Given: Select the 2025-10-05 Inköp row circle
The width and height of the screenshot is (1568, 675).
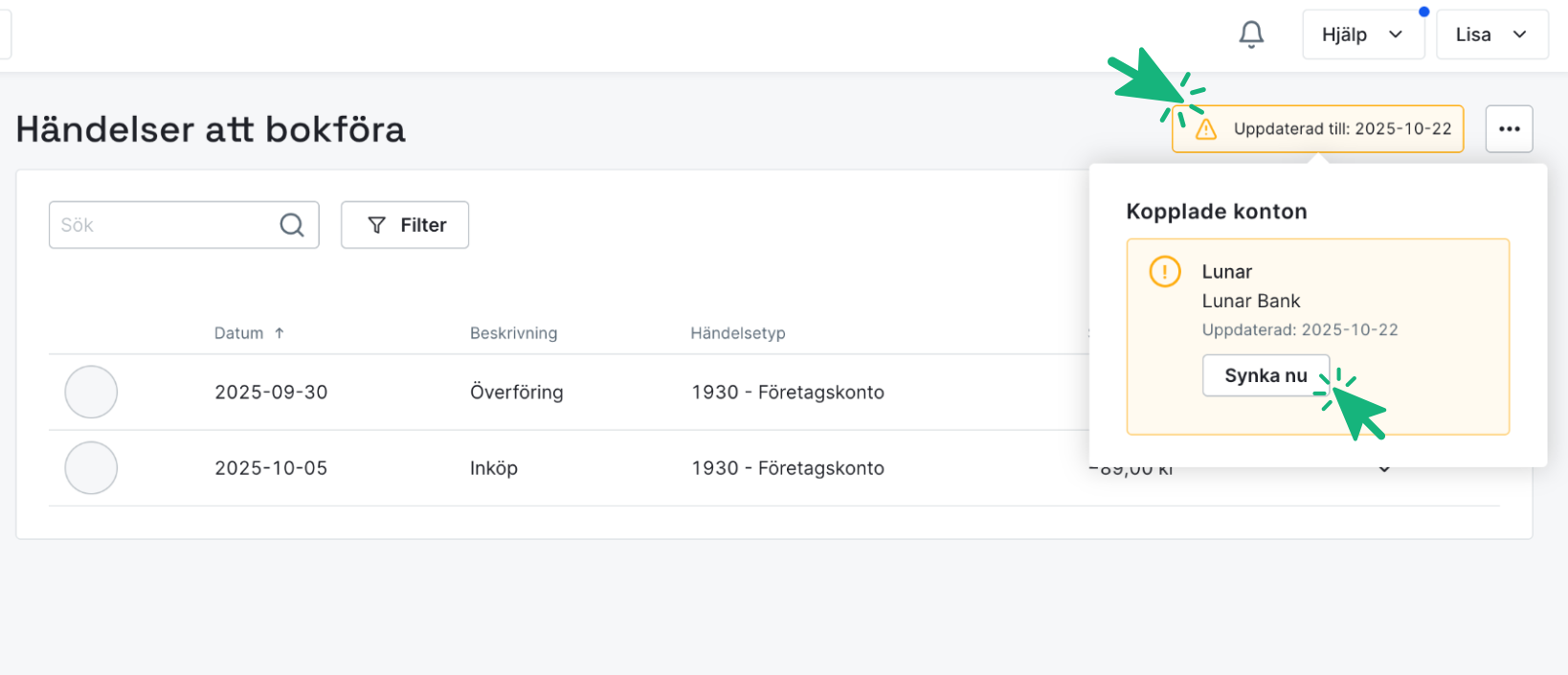Looking at the screenshot, I should click(91, 468).
